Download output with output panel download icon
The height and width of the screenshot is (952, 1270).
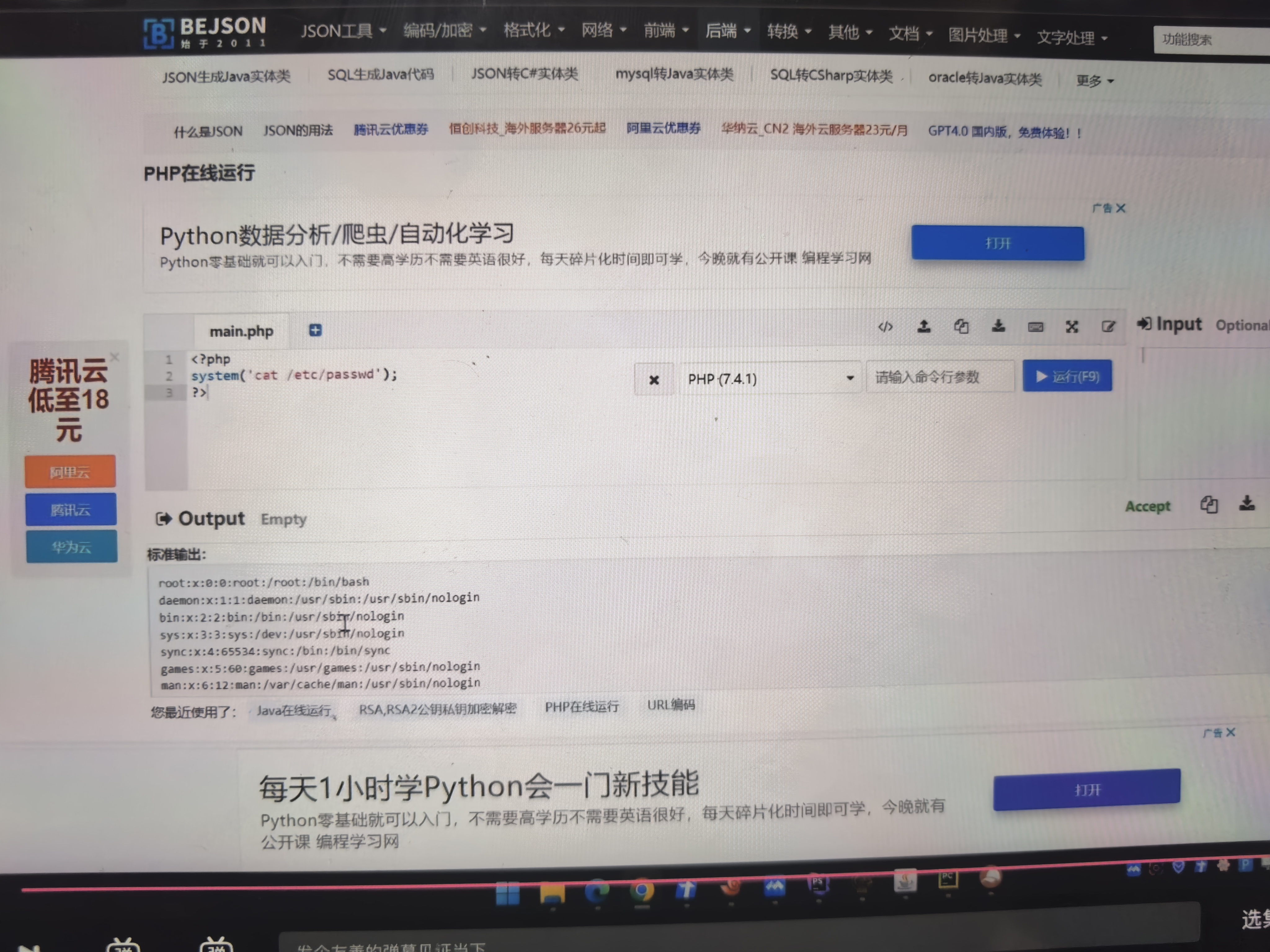point(1246,504)
